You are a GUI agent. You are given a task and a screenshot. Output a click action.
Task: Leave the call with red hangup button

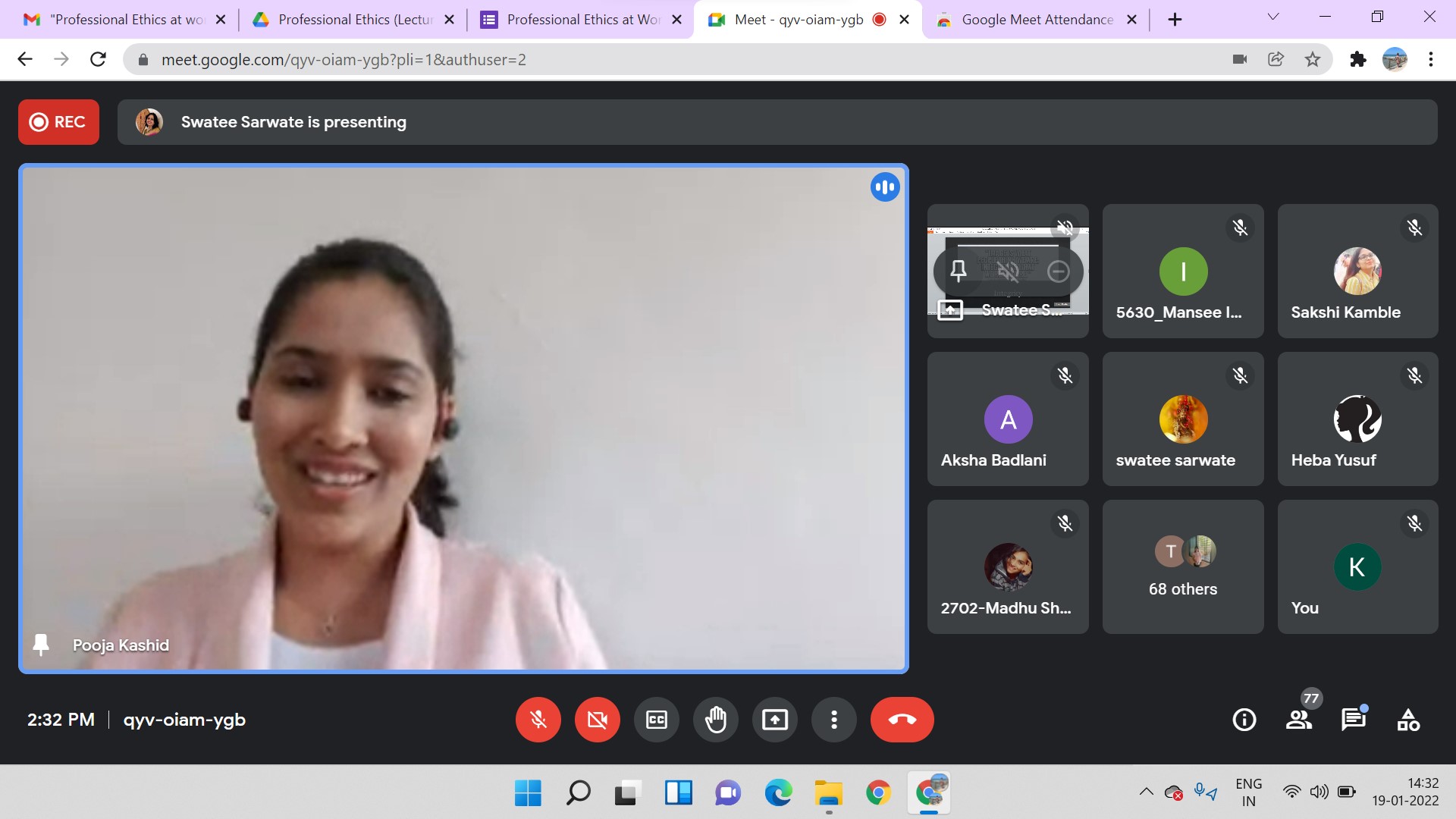pos(902,720)
